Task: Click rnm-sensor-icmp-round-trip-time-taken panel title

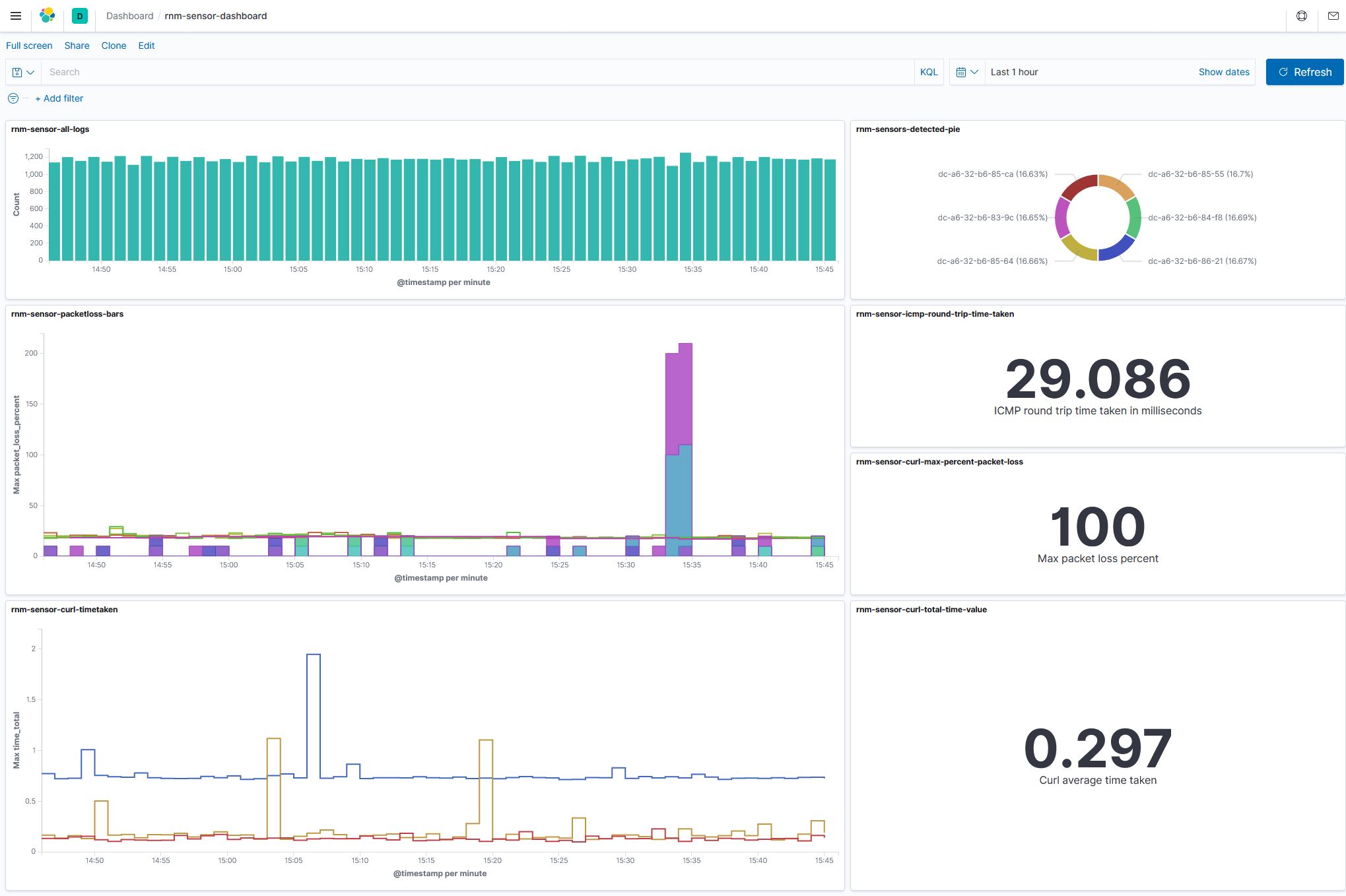Action: [935, 314]
